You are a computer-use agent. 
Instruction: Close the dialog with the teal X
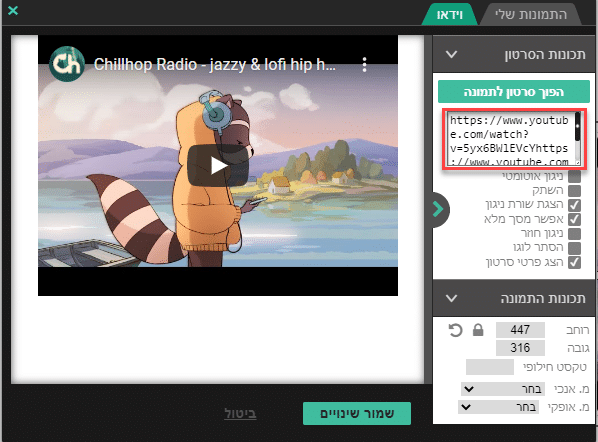coord(13,10)
